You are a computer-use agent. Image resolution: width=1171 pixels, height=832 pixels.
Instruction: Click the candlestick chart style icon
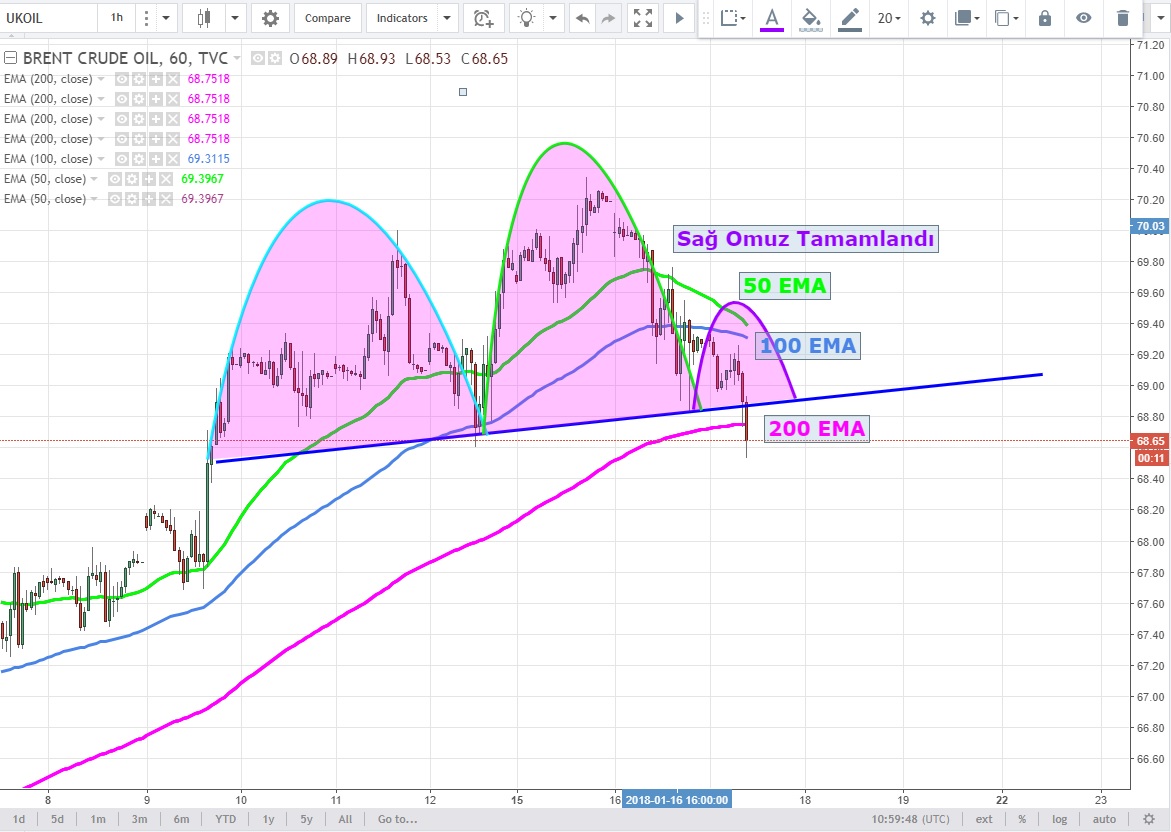pyautogui.click(x=205, y=18)
